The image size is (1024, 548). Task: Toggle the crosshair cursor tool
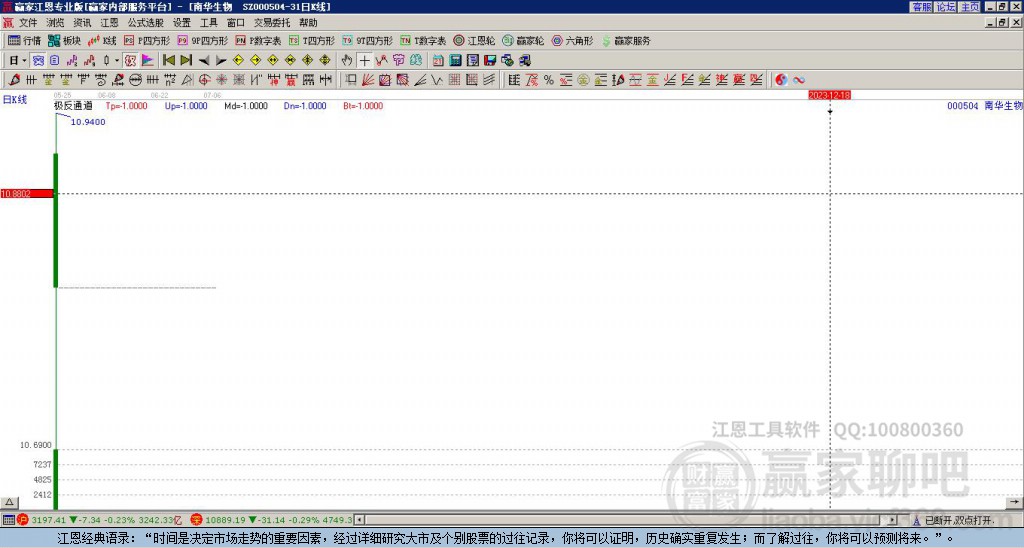(364, 60)
